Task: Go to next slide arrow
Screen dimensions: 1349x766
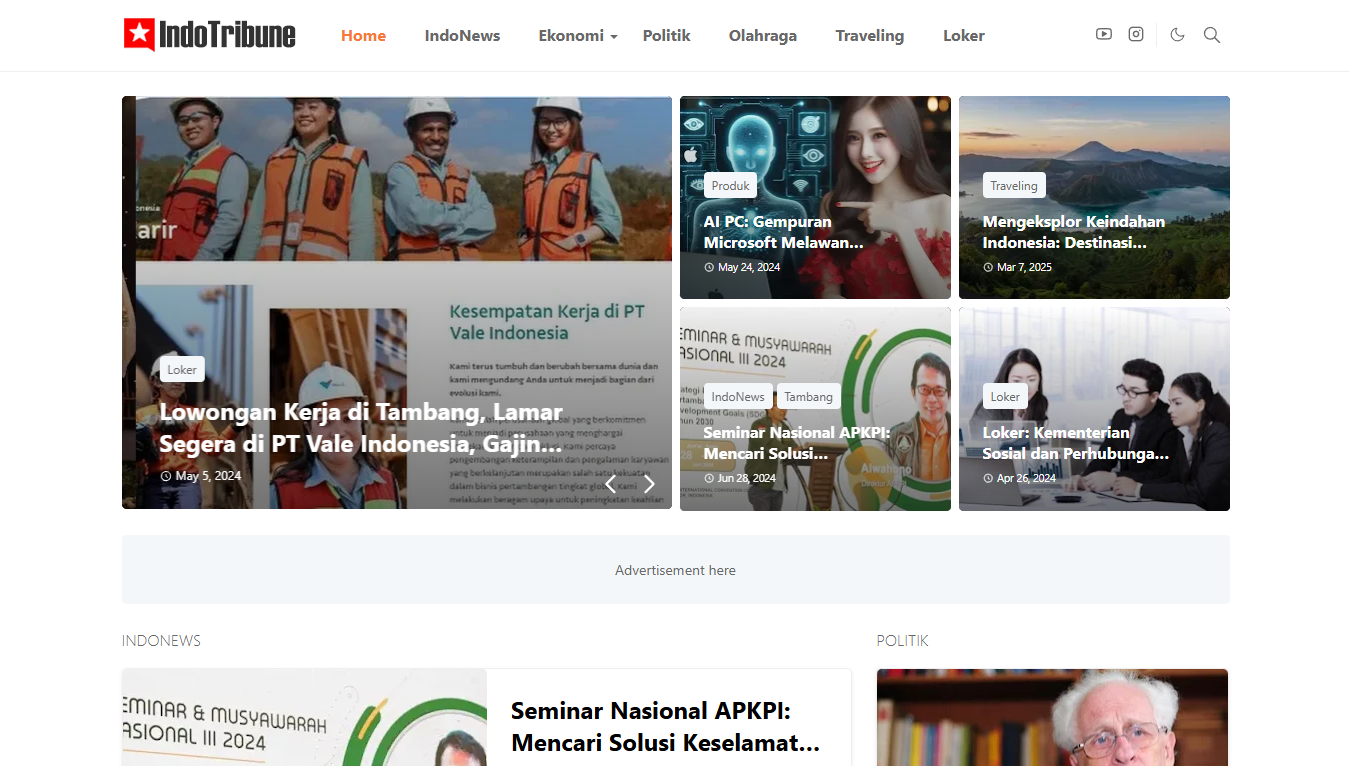Action: coord(649,484)
